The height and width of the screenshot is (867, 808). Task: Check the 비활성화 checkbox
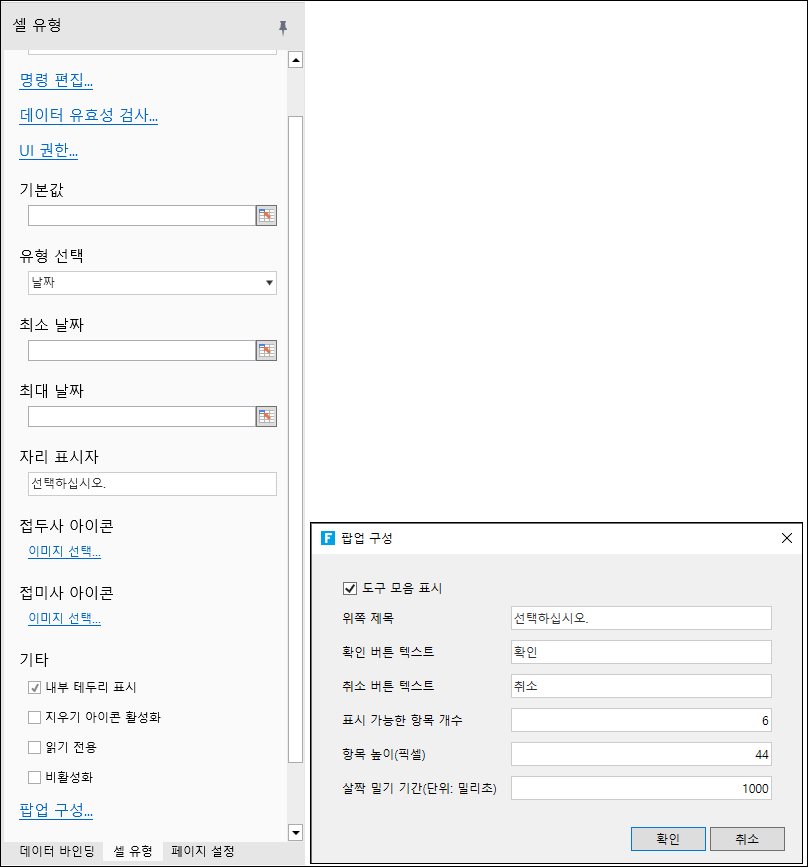(x=35, y=777)
